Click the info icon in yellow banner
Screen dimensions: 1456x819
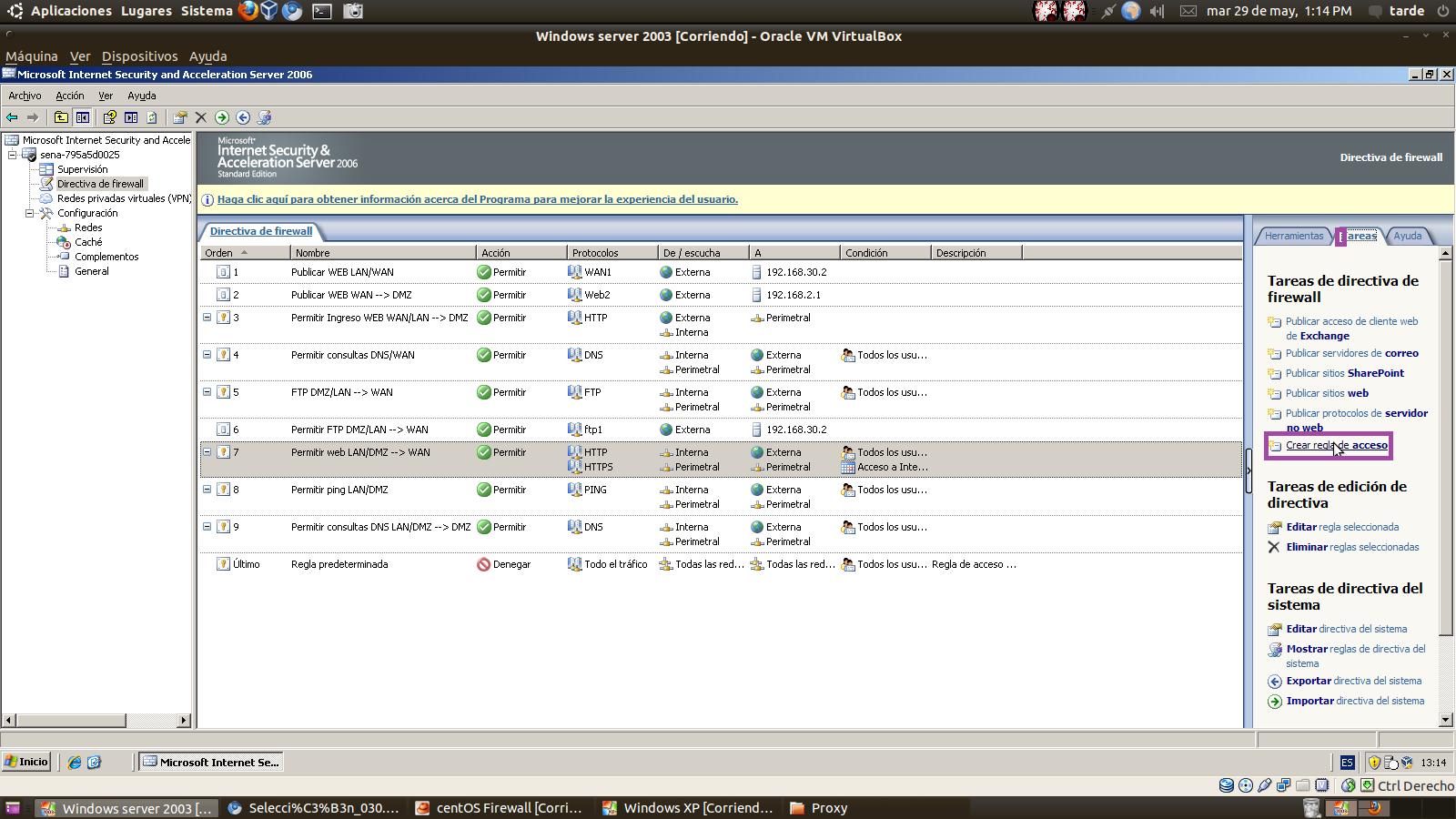tap(207, 200)
